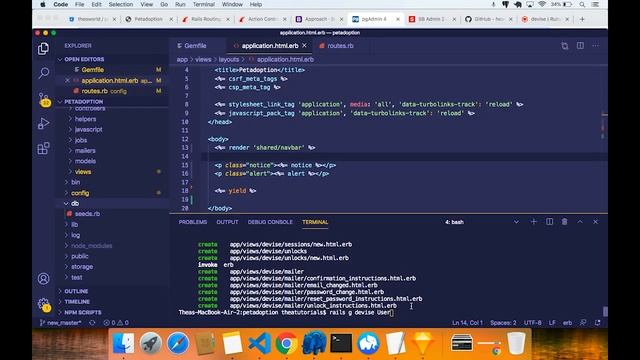The height and width of the screenshot is (360, 640).
Task: Close the application.html.erb editor tab
Action: point(304,46)
